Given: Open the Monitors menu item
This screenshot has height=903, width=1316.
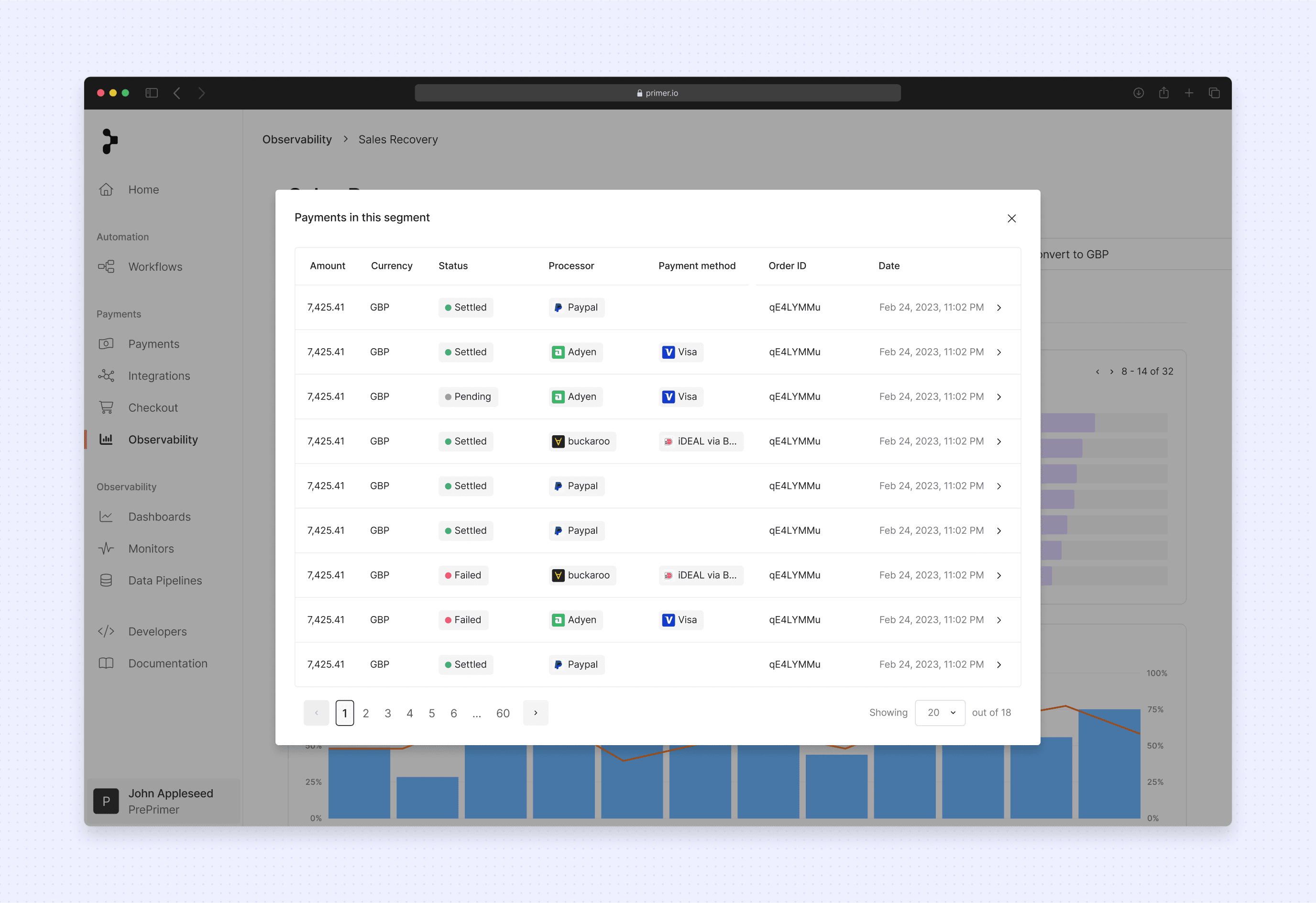Looking at the screenshot, I should [x=151, y=549].
